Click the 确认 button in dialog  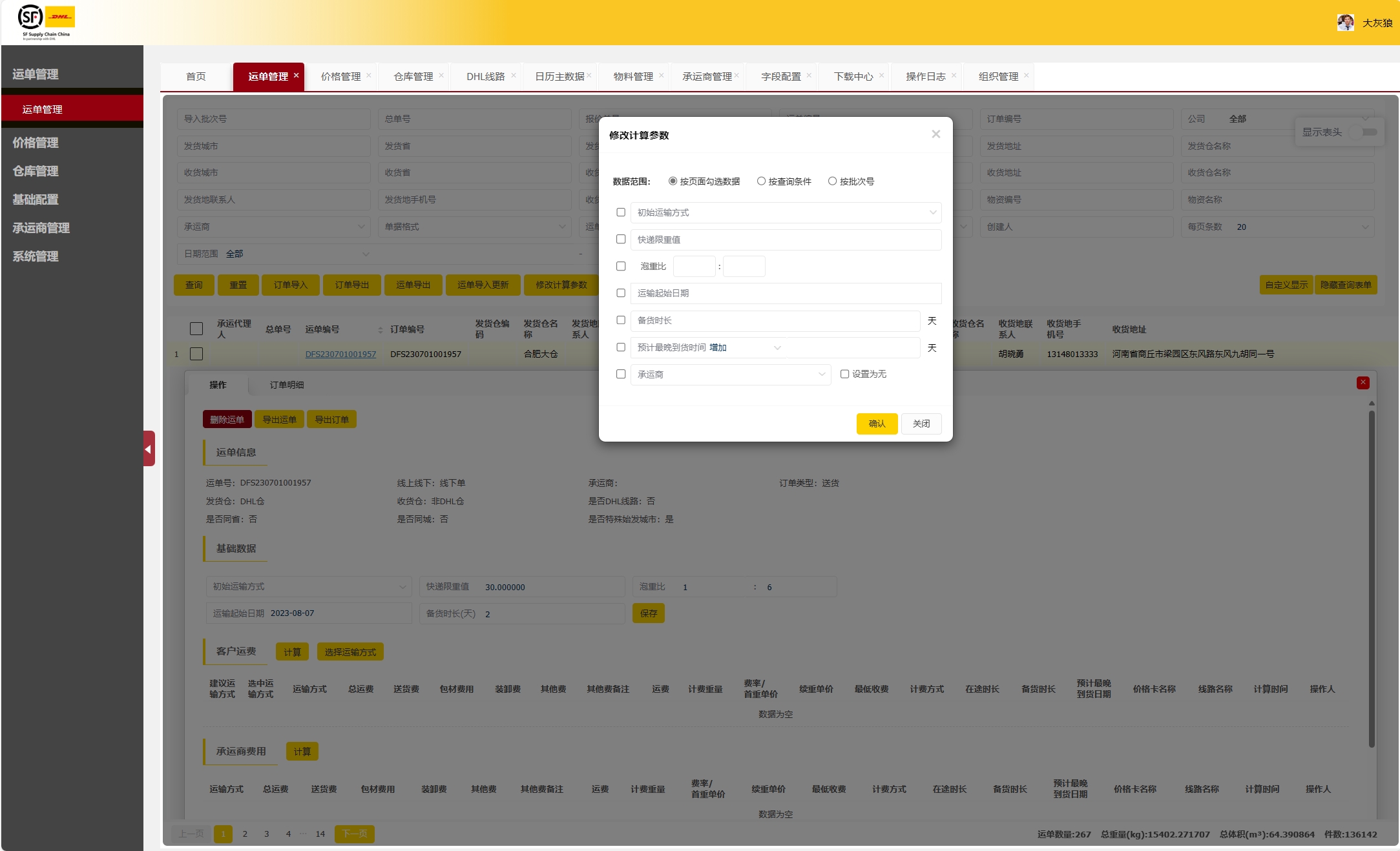click(877, 424)
